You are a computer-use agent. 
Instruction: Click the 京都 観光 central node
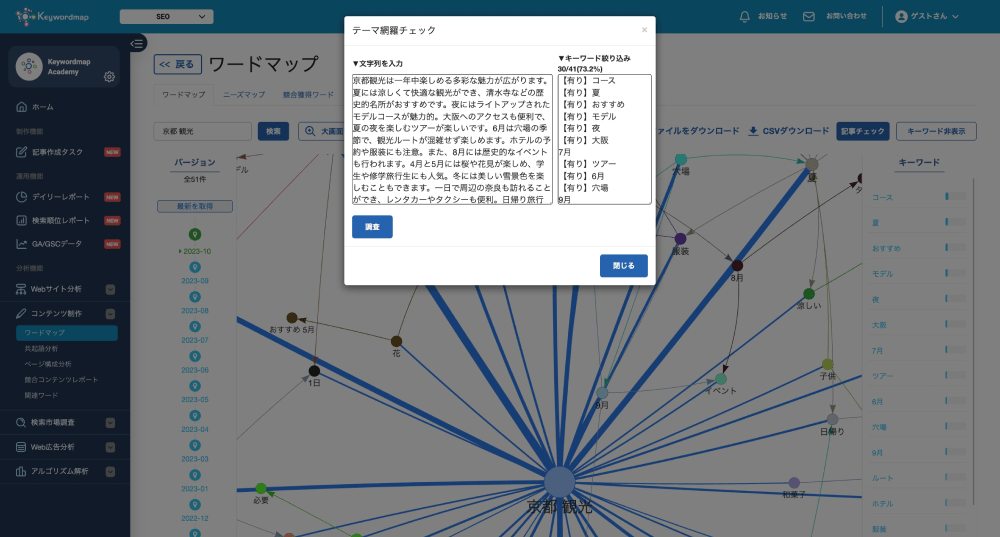(x=559, y=482)
